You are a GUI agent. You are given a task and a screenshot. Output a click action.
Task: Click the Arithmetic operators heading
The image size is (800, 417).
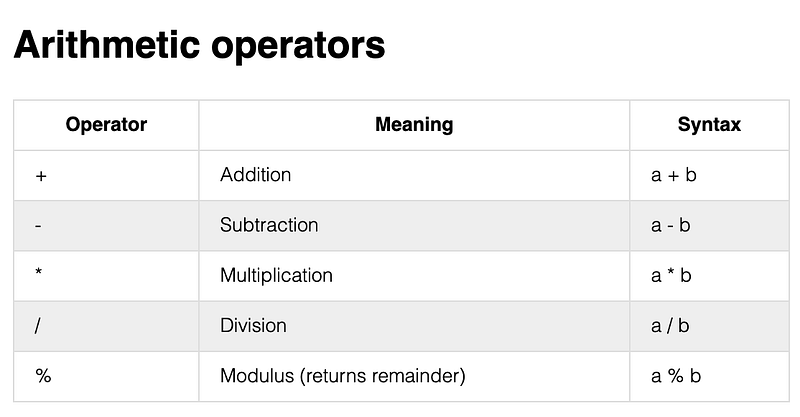(199, 45)
